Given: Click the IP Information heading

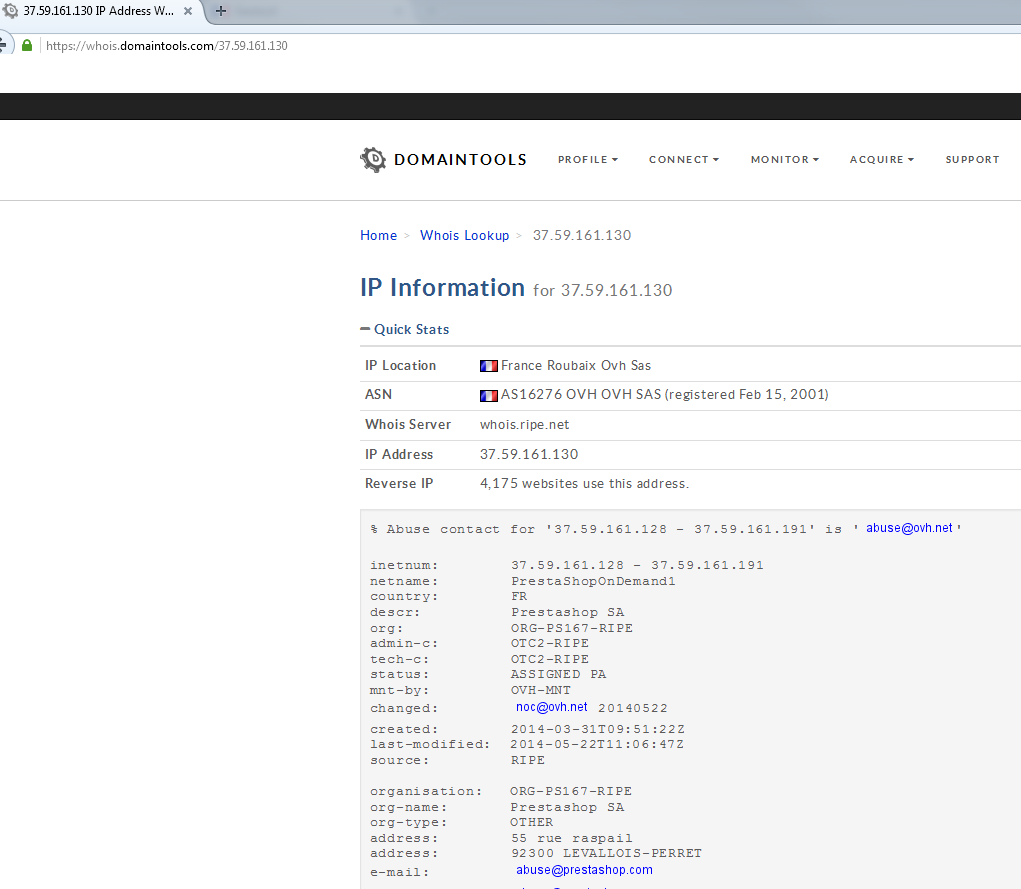Looking at the screenshot, I should (442, 288).
